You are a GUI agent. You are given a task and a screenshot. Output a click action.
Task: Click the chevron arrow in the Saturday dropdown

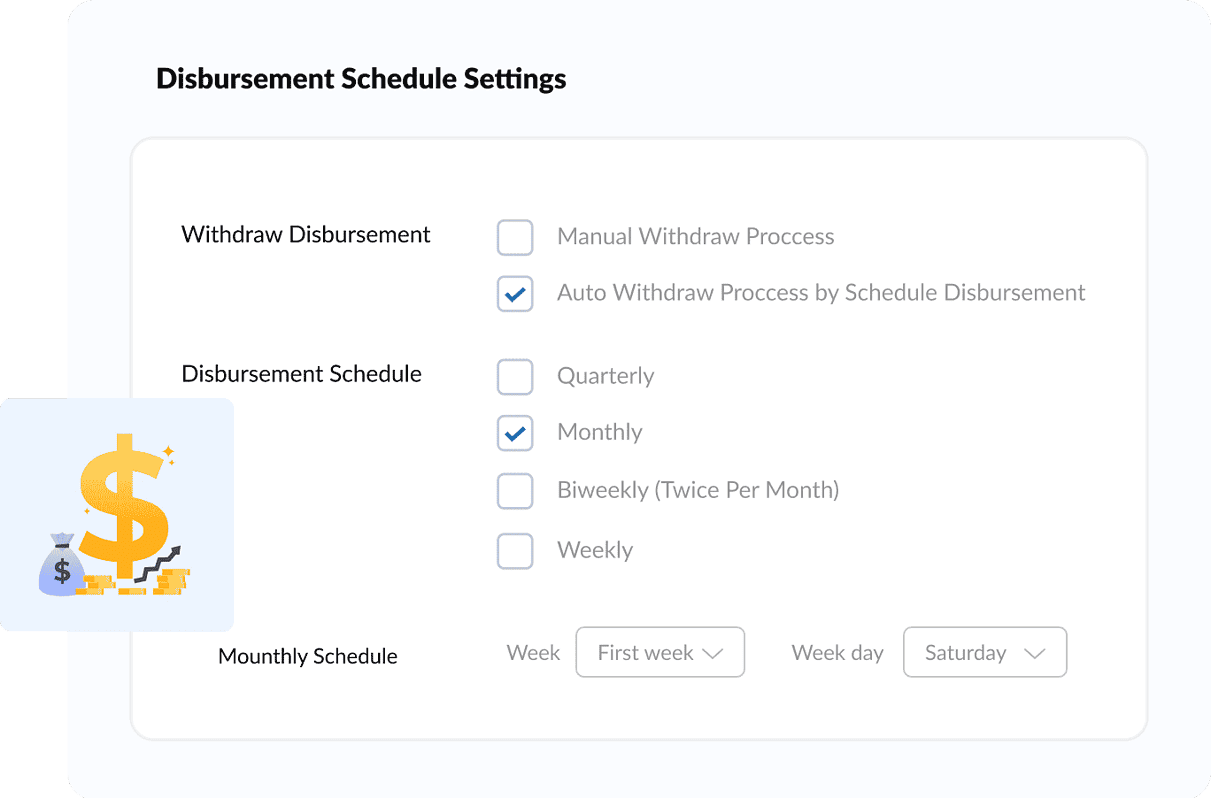1035,653
